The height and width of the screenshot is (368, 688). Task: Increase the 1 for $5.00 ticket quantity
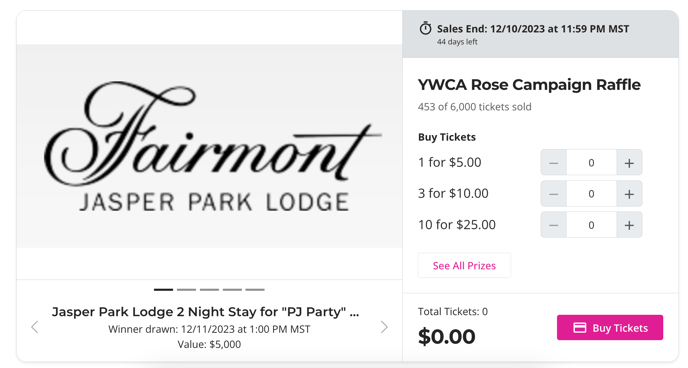(629, 163)
